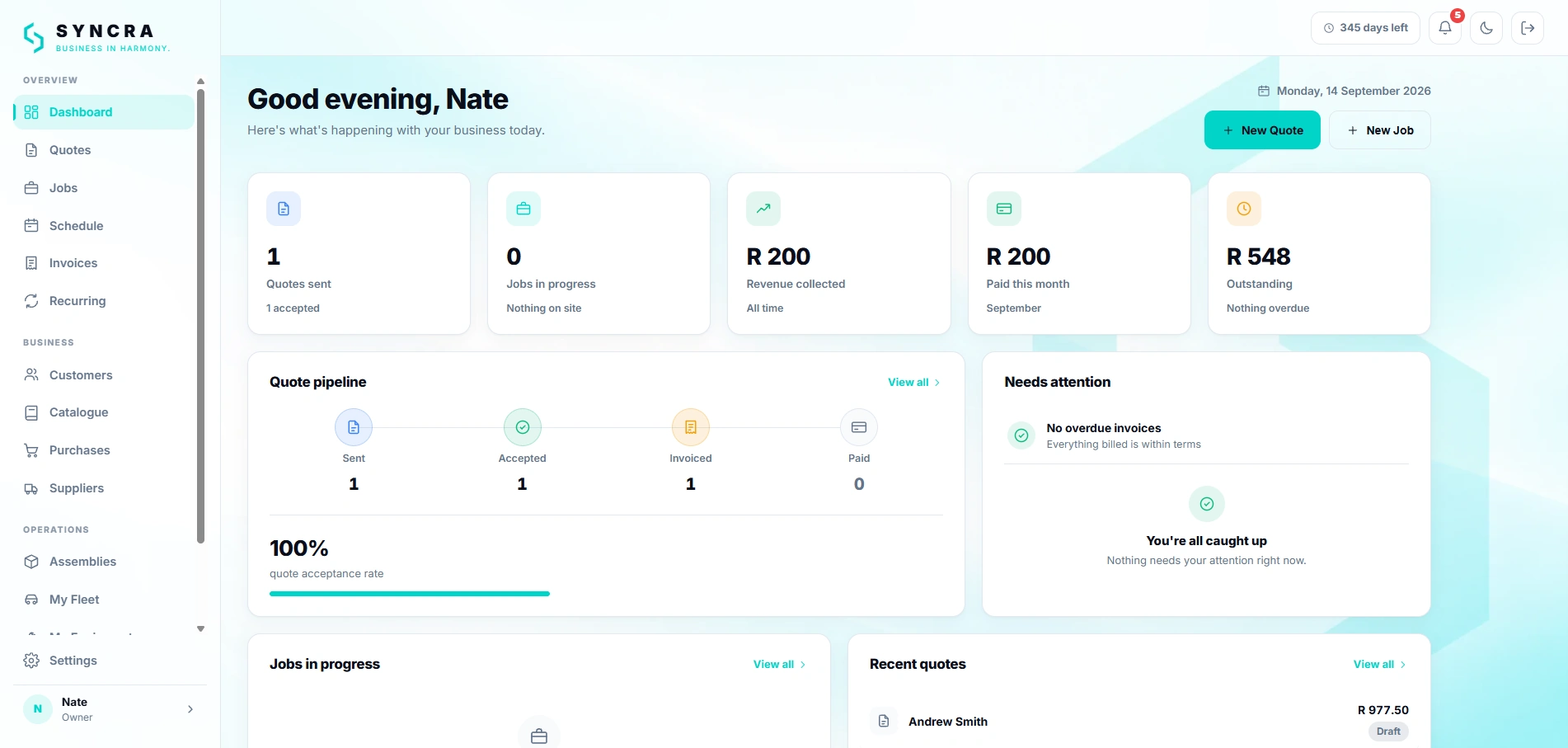Click the logout arrow icon
The width and height of the screenshot is (1568, 748).
point(1528,28)
